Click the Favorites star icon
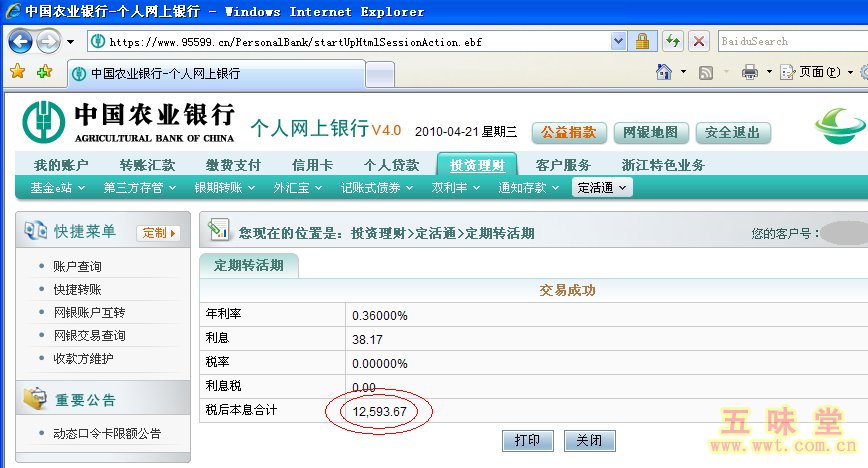868x468 pixels. (x=17, y=72)
